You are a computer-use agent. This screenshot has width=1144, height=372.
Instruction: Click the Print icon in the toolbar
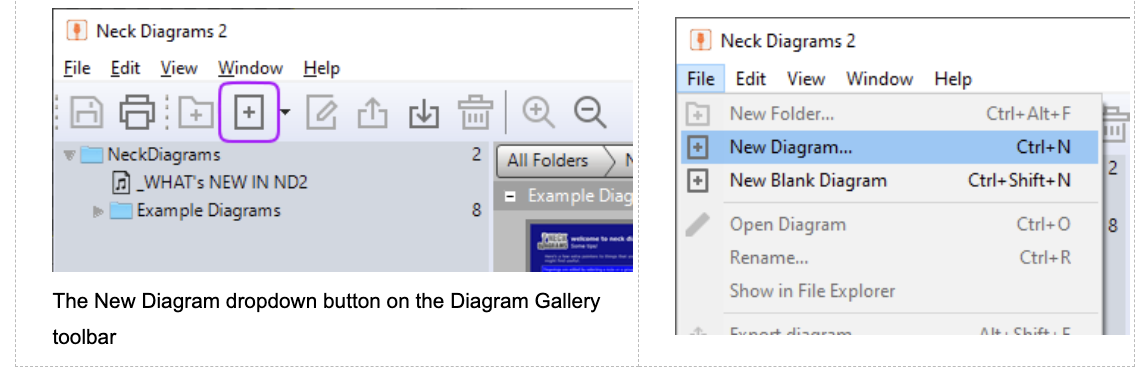click(x=138, y=112)
